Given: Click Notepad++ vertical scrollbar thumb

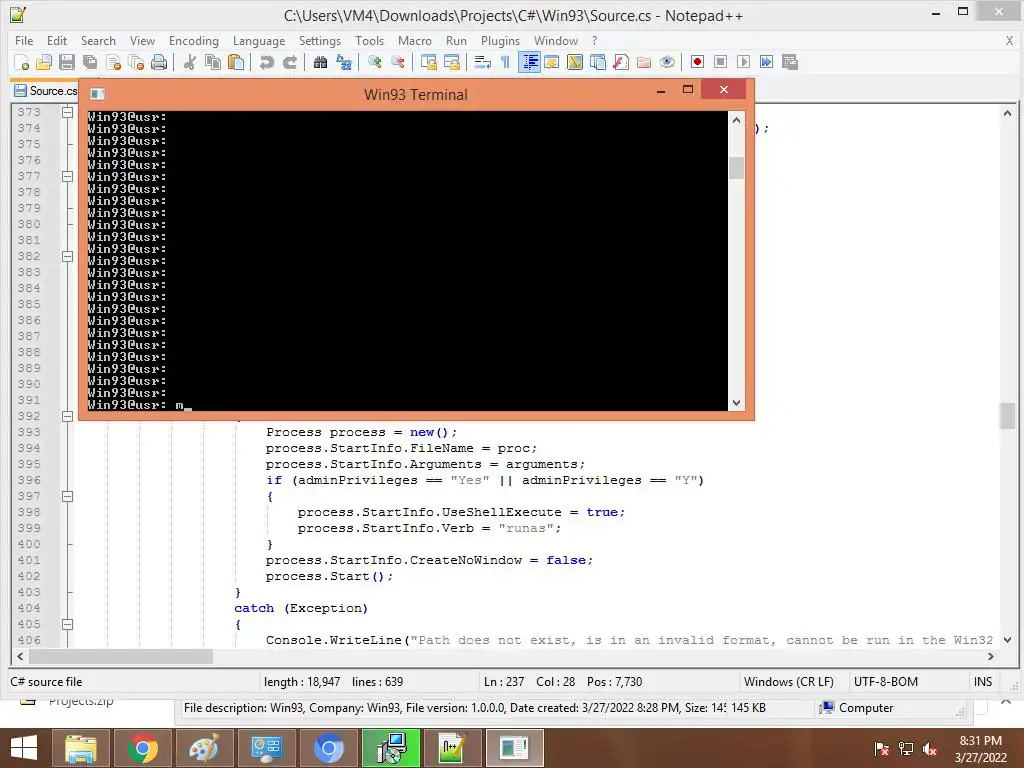Looking at the screenshot, I should coord(1007,416).
